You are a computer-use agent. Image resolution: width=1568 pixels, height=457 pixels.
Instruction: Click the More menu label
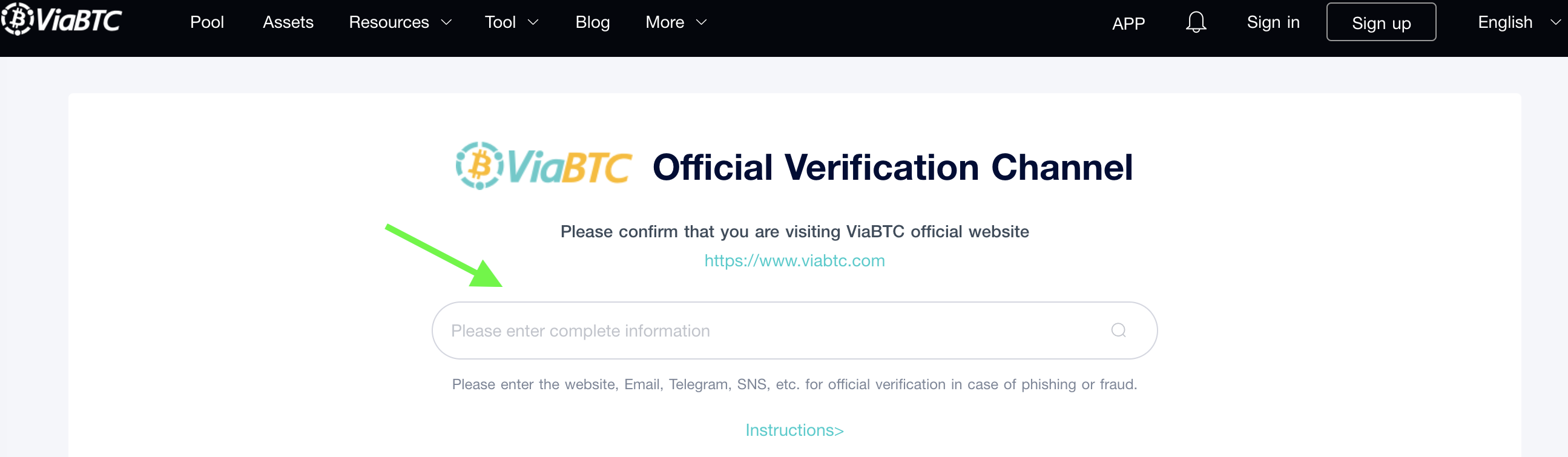point(665,22)
